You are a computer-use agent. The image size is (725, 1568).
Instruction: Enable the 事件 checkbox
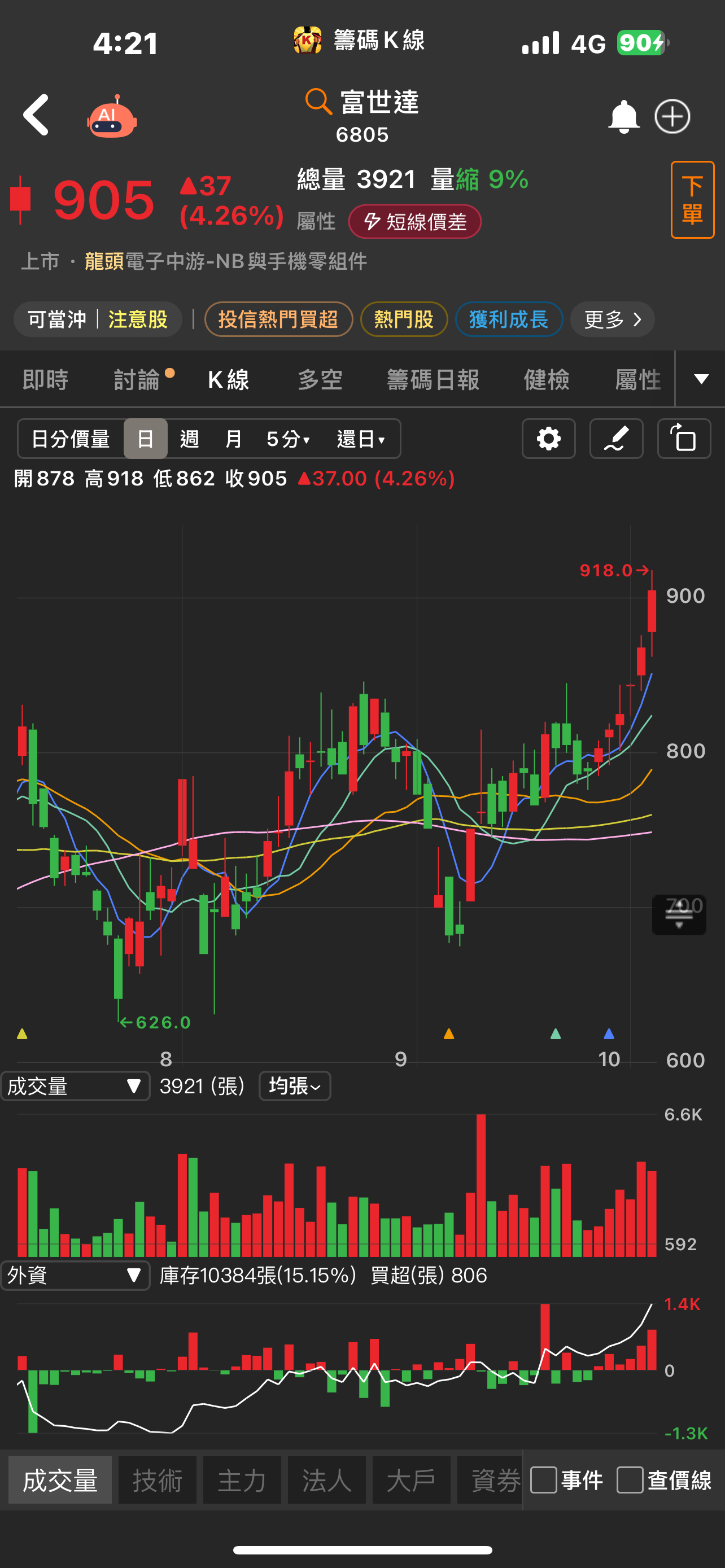point(544,1480)
